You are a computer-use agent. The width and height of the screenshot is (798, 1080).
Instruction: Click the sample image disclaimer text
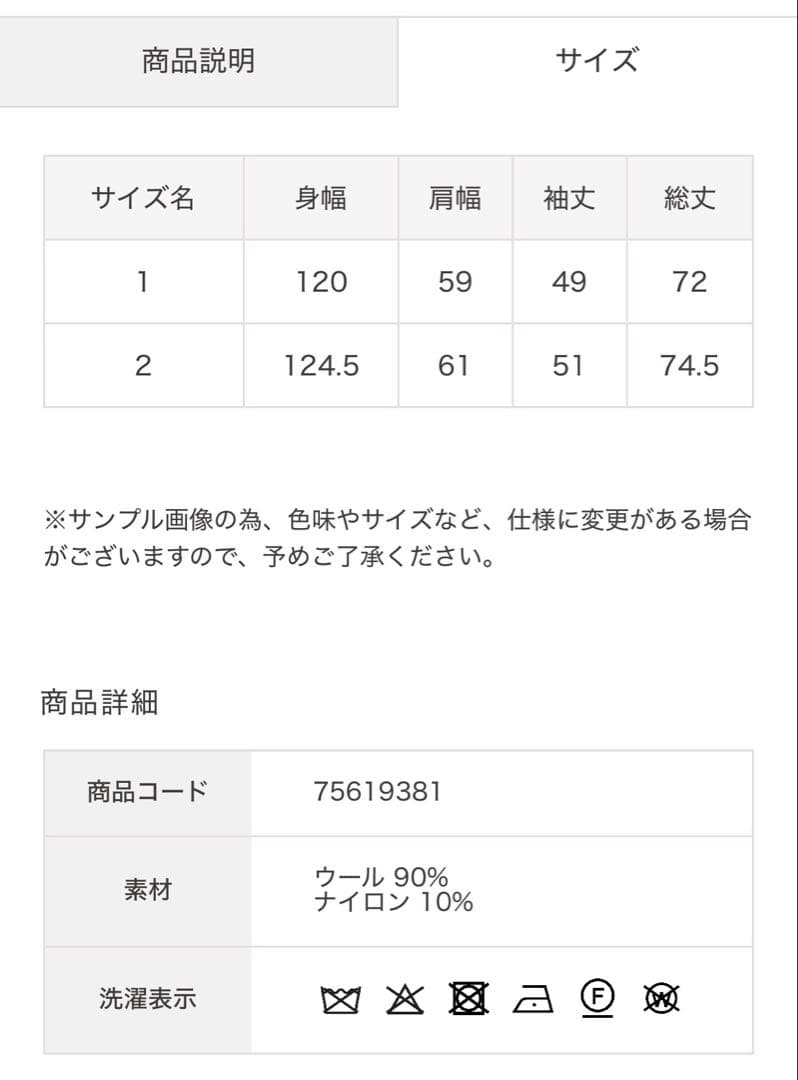pyautogui.click(x=398, y=537)
